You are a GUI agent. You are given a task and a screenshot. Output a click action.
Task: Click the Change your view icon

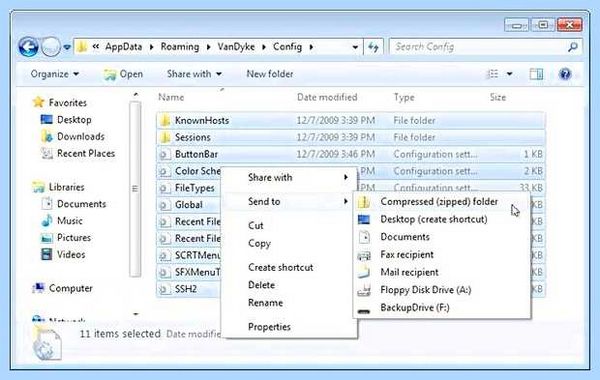pyautogui.click(x=492, y=74)
